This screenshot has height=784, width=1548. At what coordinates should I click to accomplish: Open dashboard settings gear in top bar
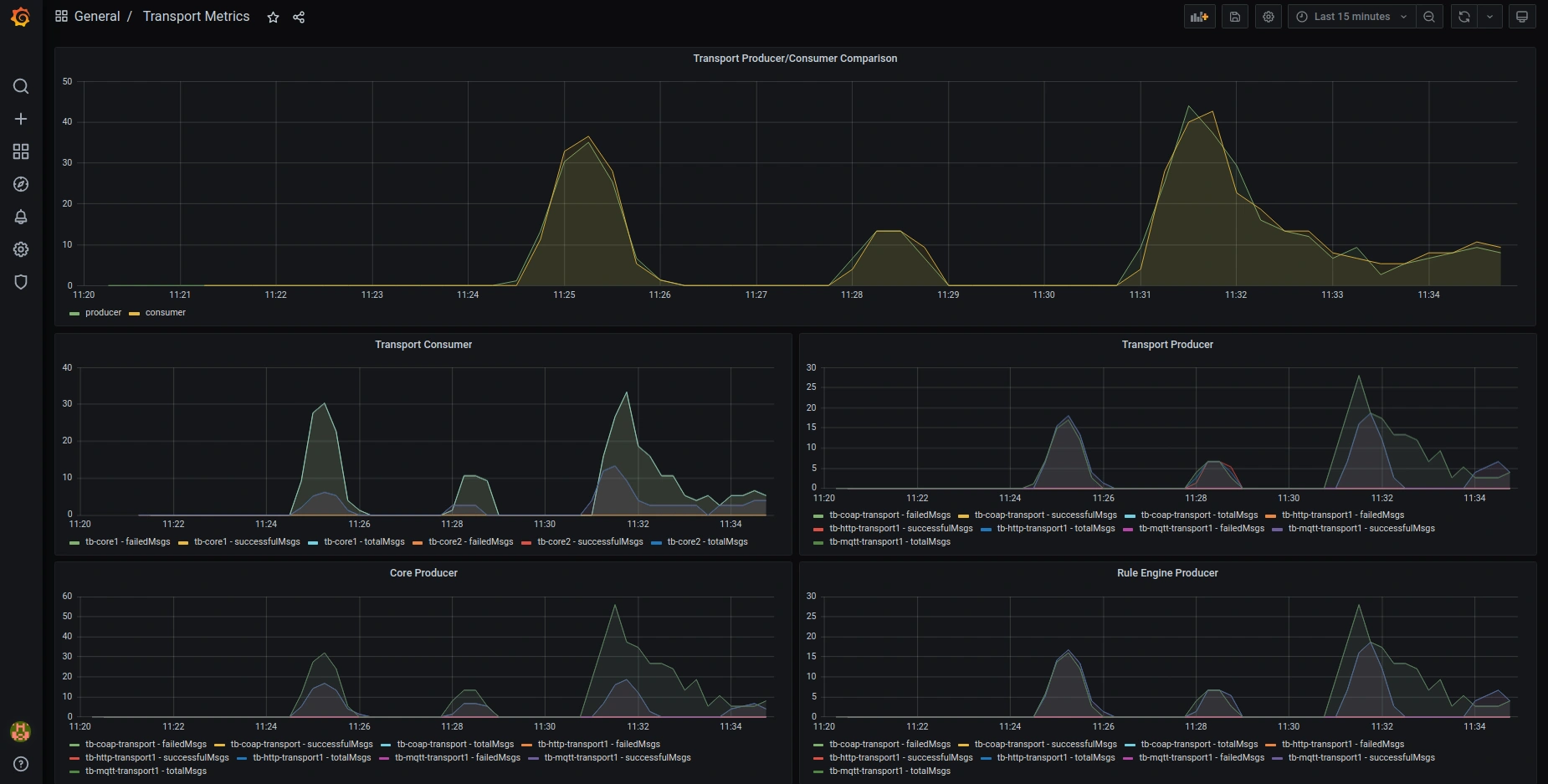pyautogui.click(x=1269, y=17)
